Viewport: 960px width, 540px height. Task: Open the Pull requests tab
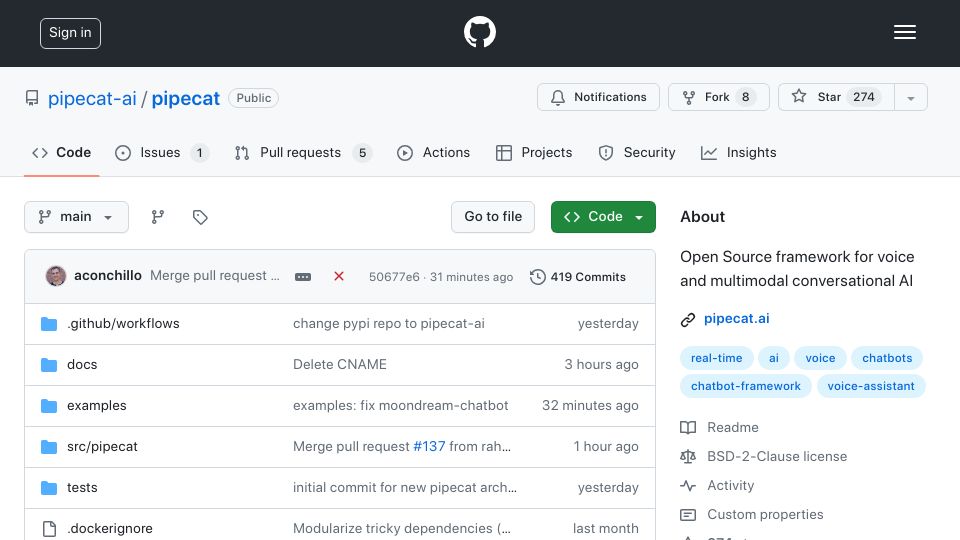click(x=303, y=152)
